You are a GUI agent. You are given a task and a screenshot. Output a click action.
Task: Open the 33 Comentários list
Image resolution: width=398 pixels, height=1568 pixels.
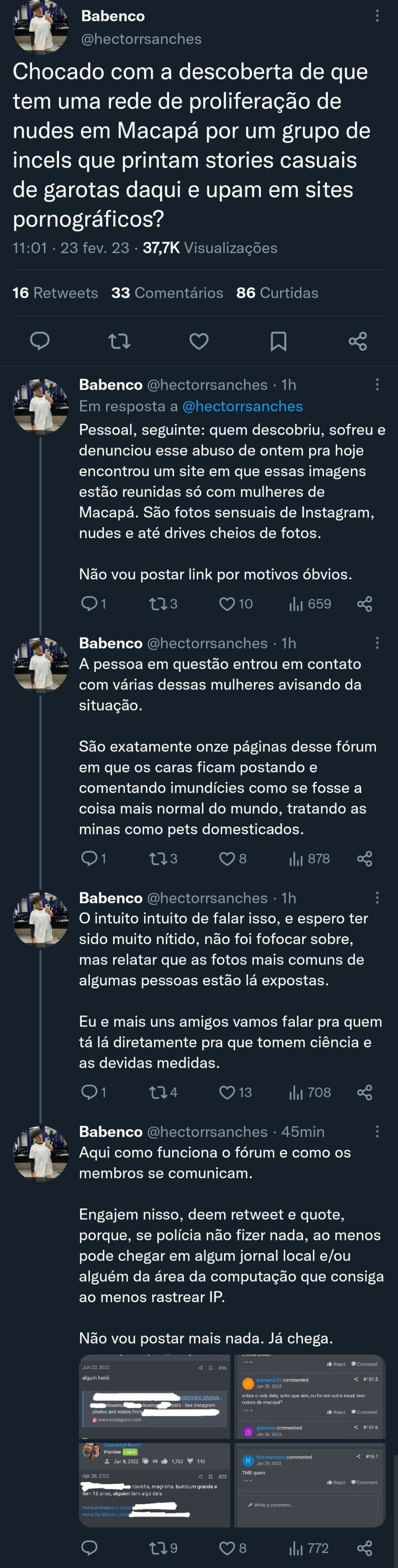(x=167, y=293)
